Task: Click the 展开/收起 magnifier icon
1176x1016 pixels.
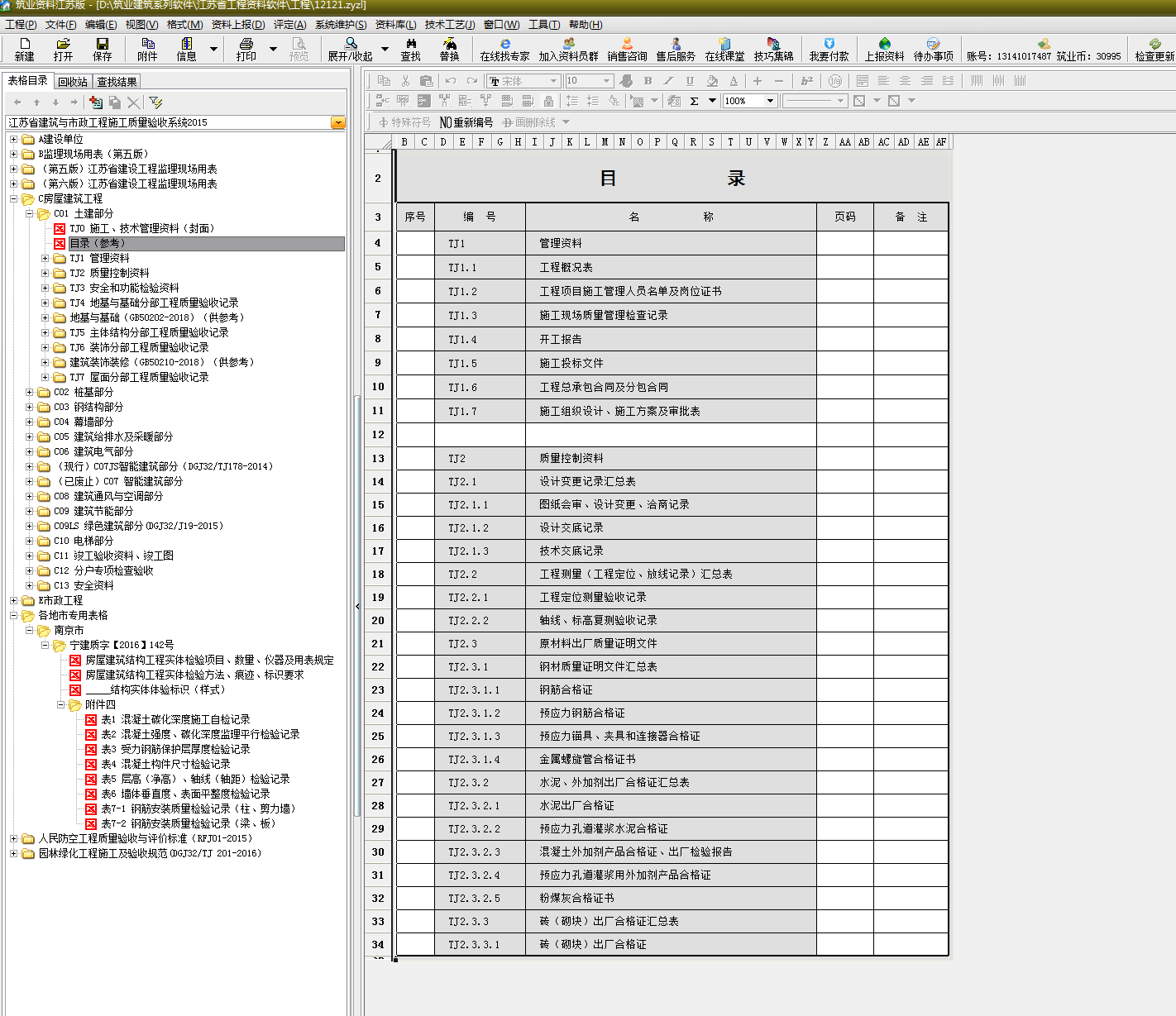Action: pyautogui.click(x=351, y=49)
